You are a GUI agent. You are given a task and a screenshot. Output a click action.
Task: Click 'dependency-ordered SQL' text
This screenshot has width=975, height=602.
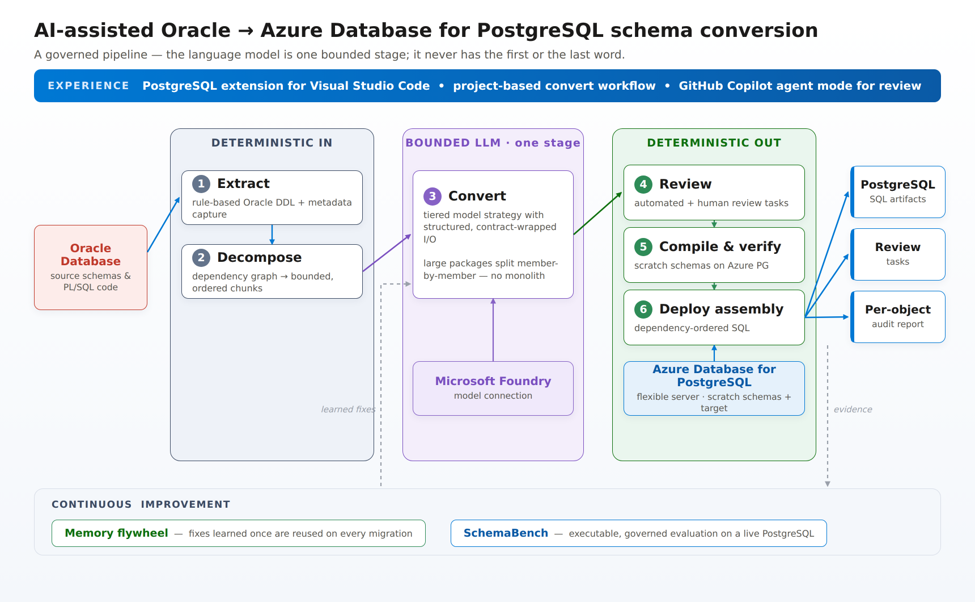692,328
